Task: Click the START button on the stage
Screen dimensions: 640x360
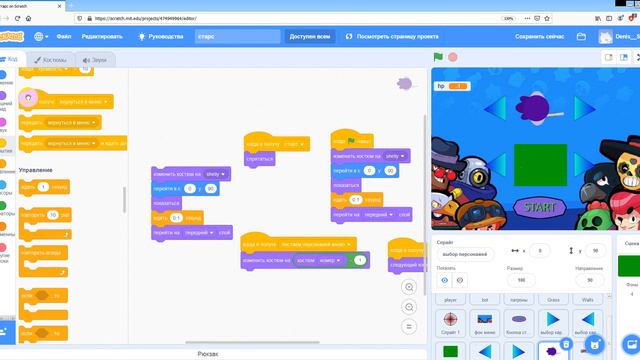Action: [539, 207]
